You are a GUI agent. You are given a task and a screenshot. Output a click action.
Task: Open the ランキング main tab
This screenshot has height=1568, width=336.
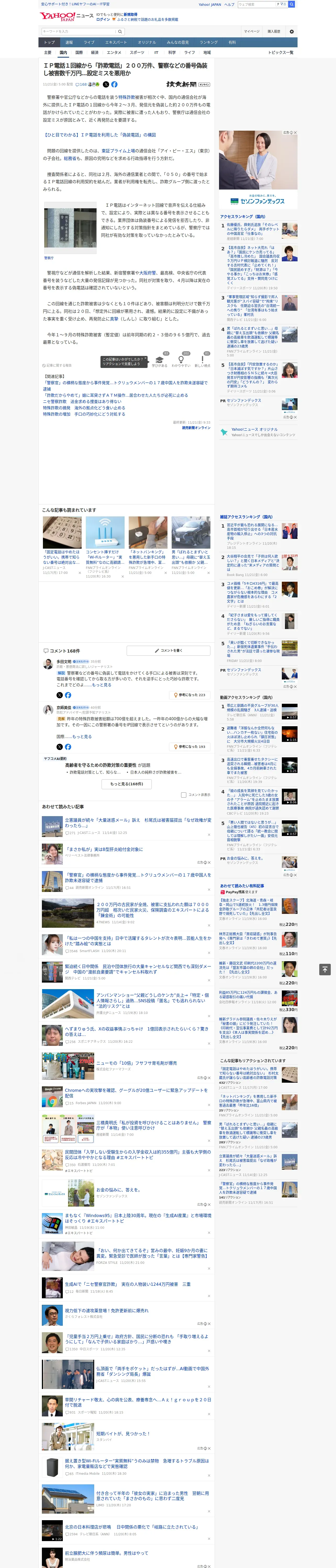tap(209, 43)
